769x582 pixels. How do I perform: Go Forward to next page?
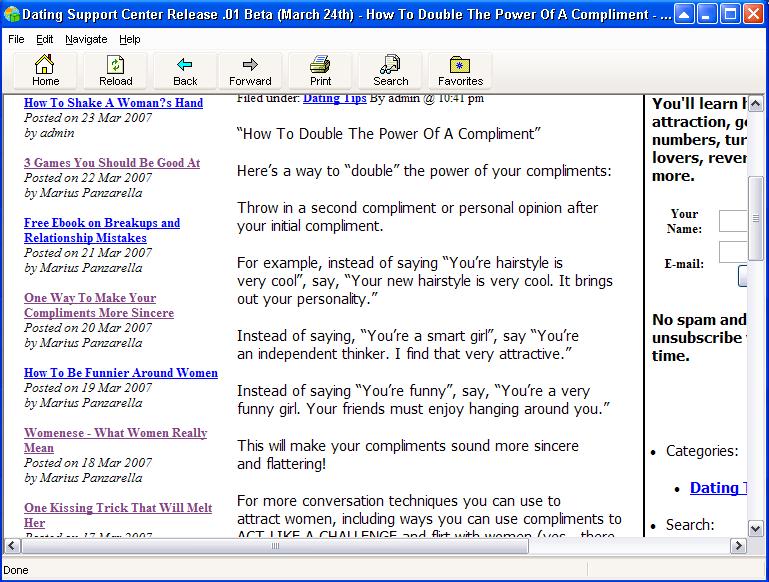point(250,71)
